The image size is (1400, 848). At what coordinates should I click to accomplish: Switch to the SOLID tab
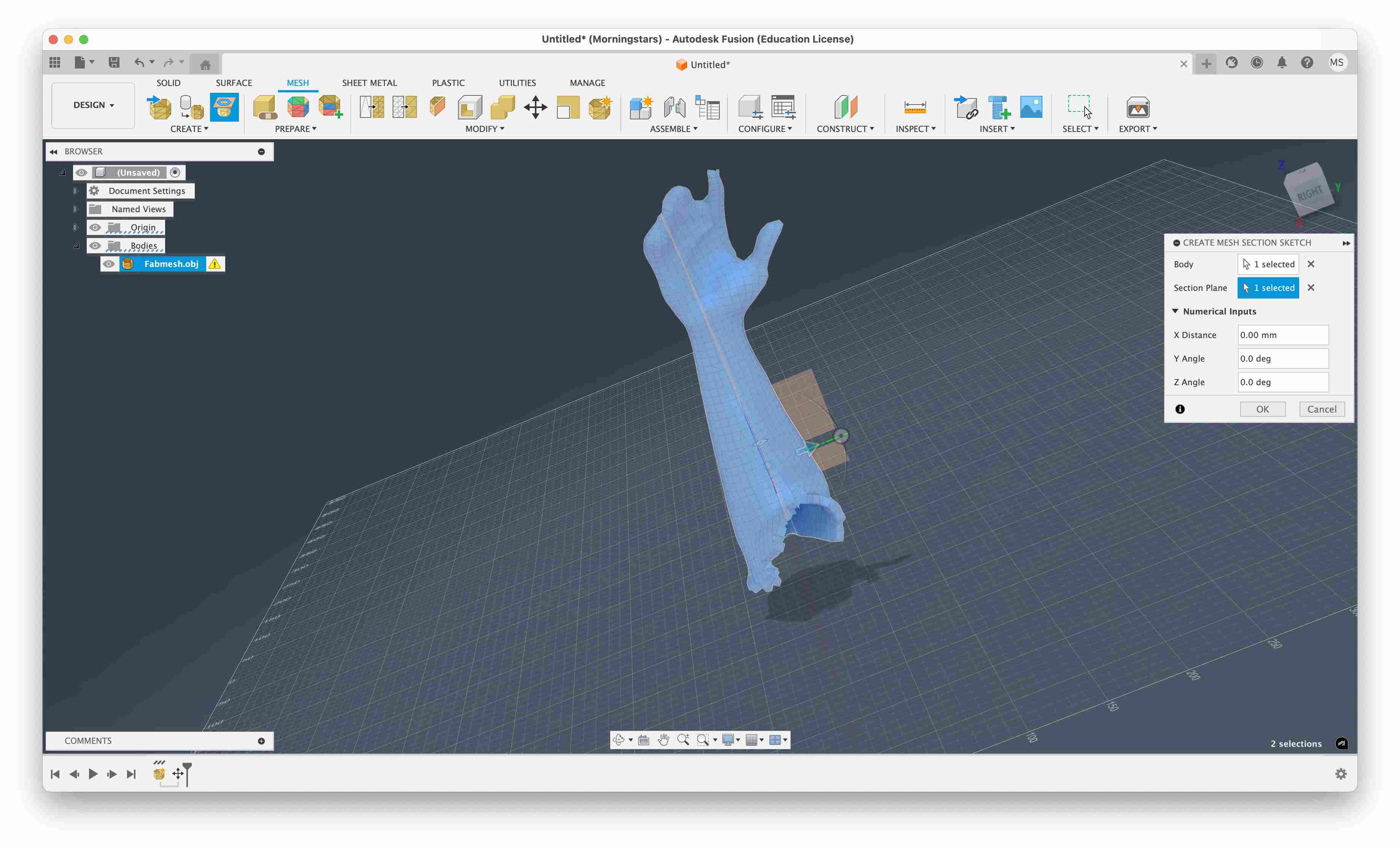(x=168, y=83)
